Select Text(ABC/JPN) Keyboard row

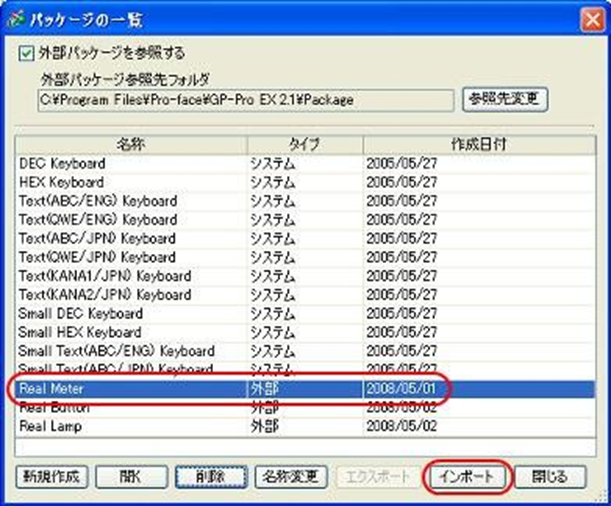306,238
